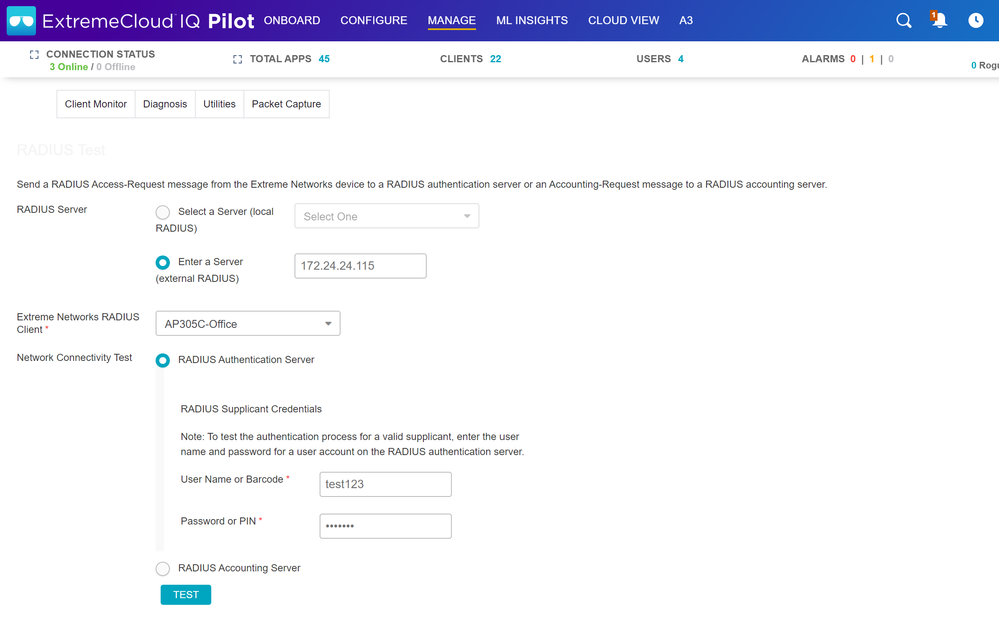Click the 3 Online status link
The width and height of the screenshot is (999, 629).
click(69, 67)
